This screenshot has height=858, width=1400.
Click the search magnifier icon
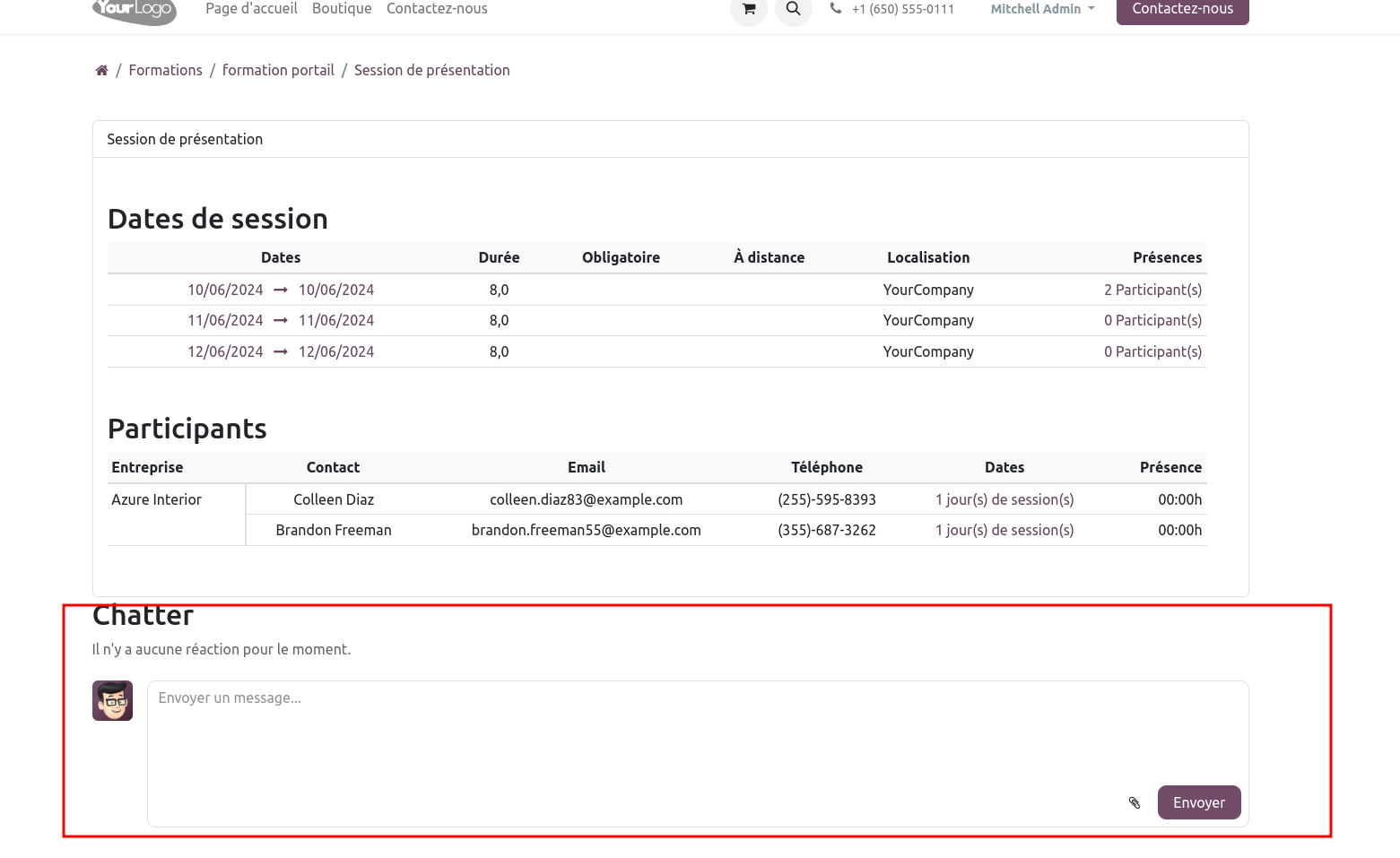tap(793, 9)
